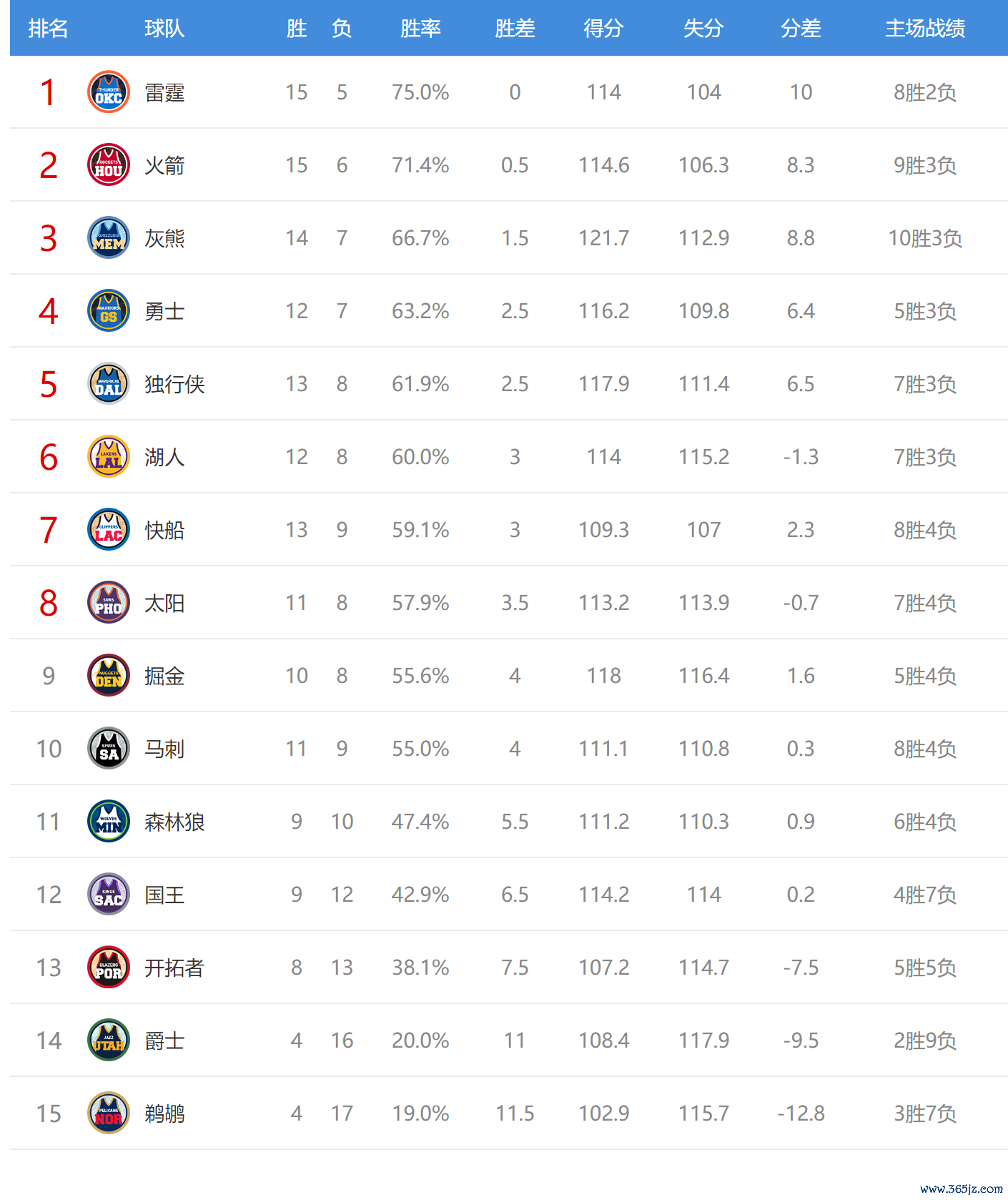
Task: Click the OKC Thunder team logo
Action: (109, 92)
